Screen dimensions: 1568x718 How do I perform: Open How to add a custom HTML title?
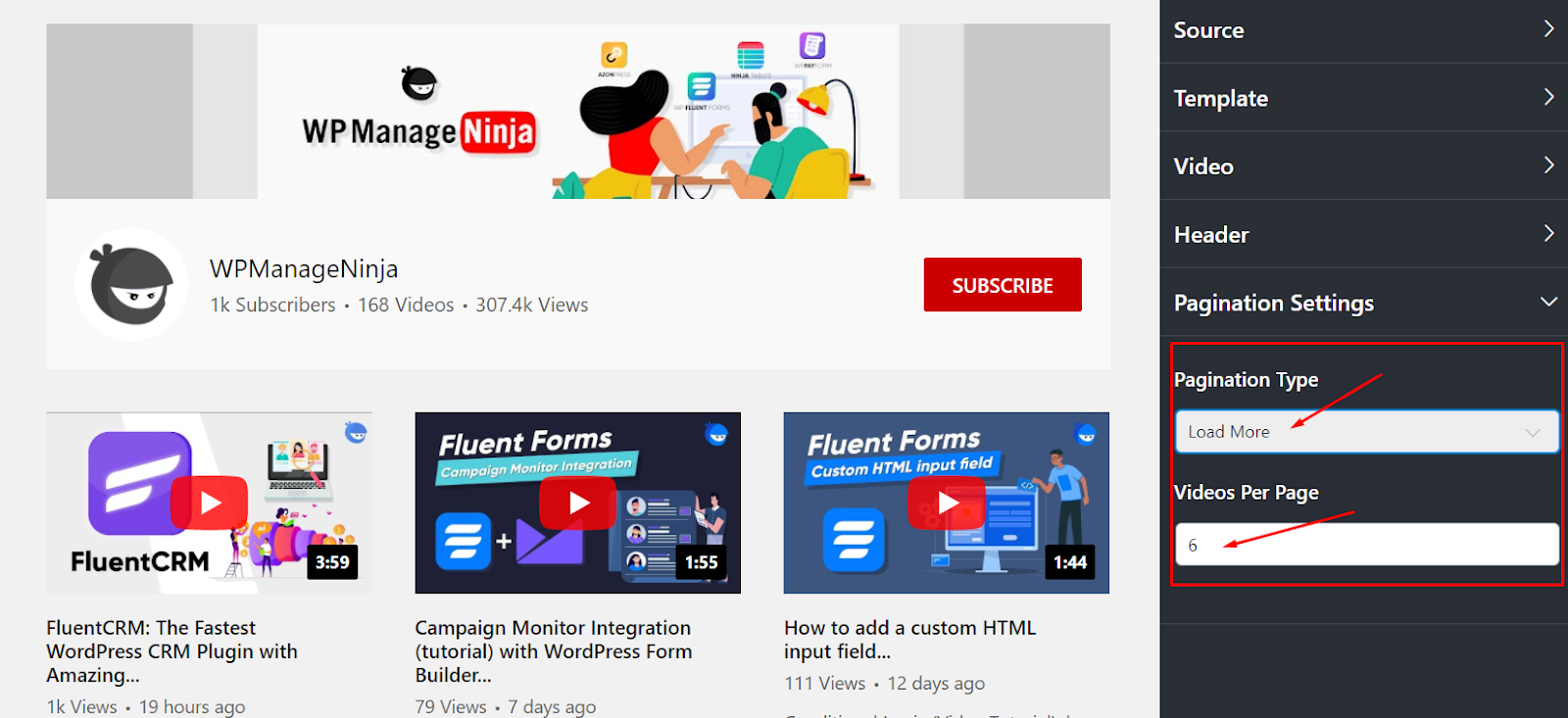tap(909, 640)
